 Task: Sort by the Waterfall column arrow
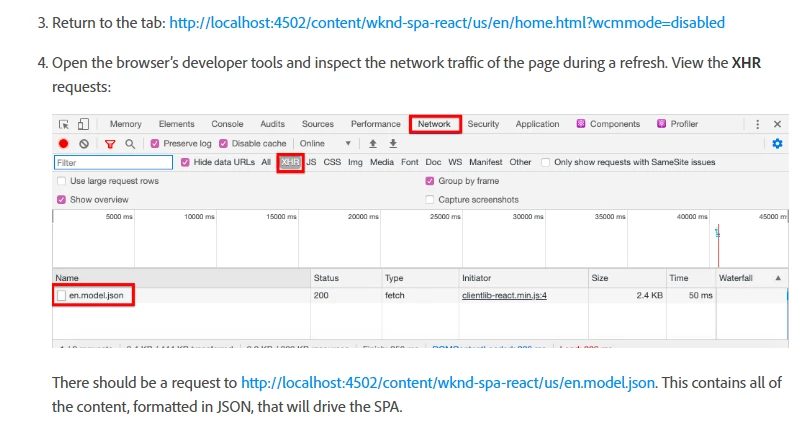coord(778,278)
